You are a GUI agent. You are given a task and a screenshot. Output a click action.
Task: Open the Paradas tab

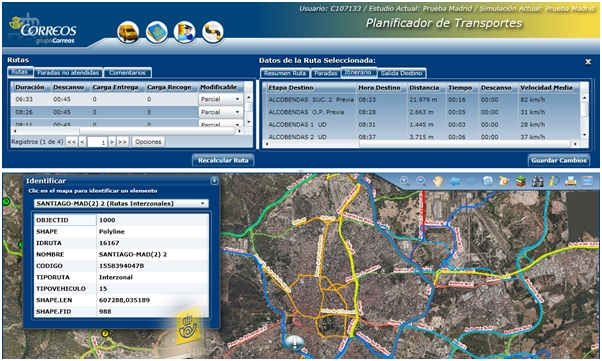click(x=326, y=73)
